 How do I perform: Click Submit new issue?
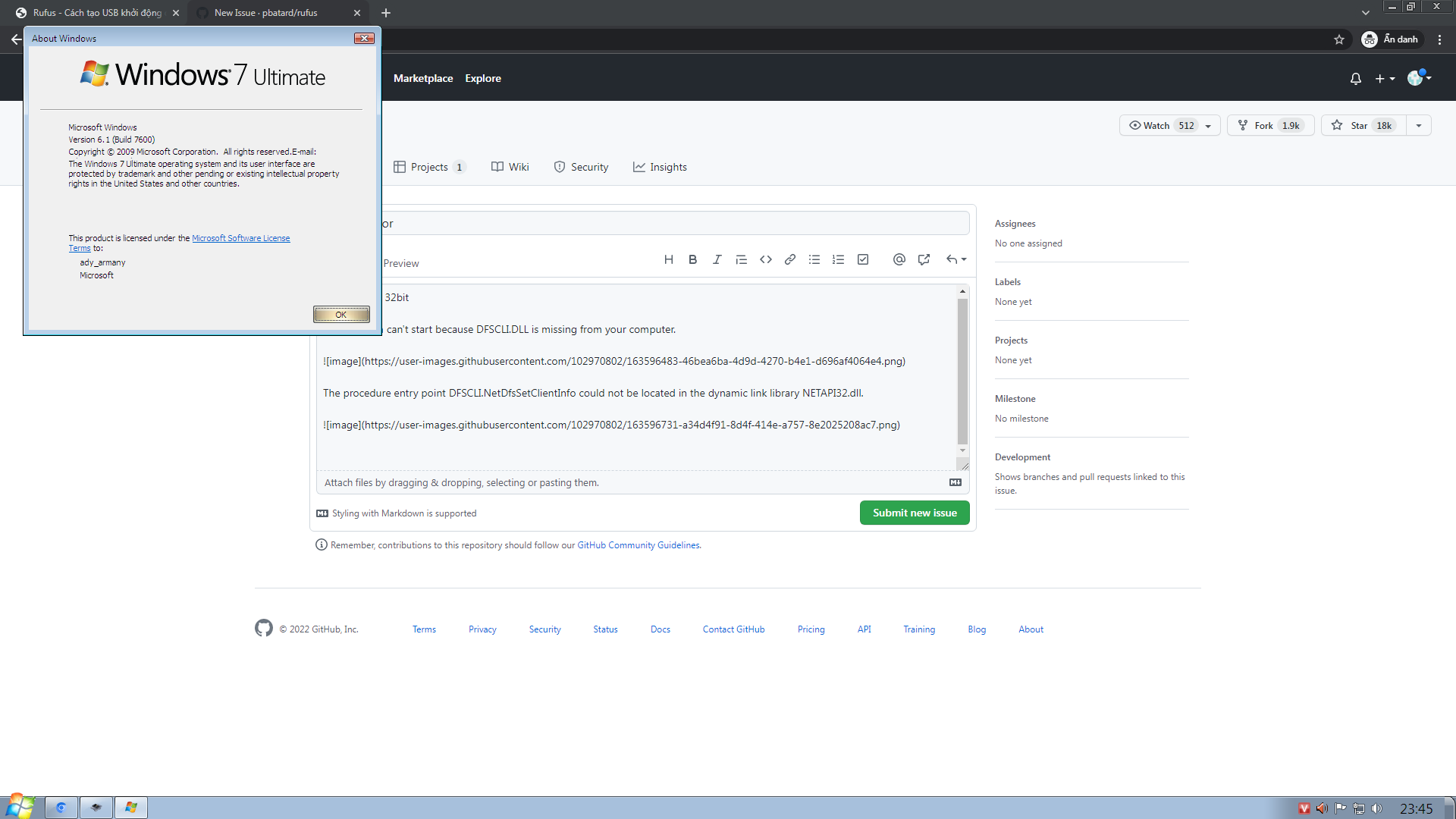pos(915,513)
